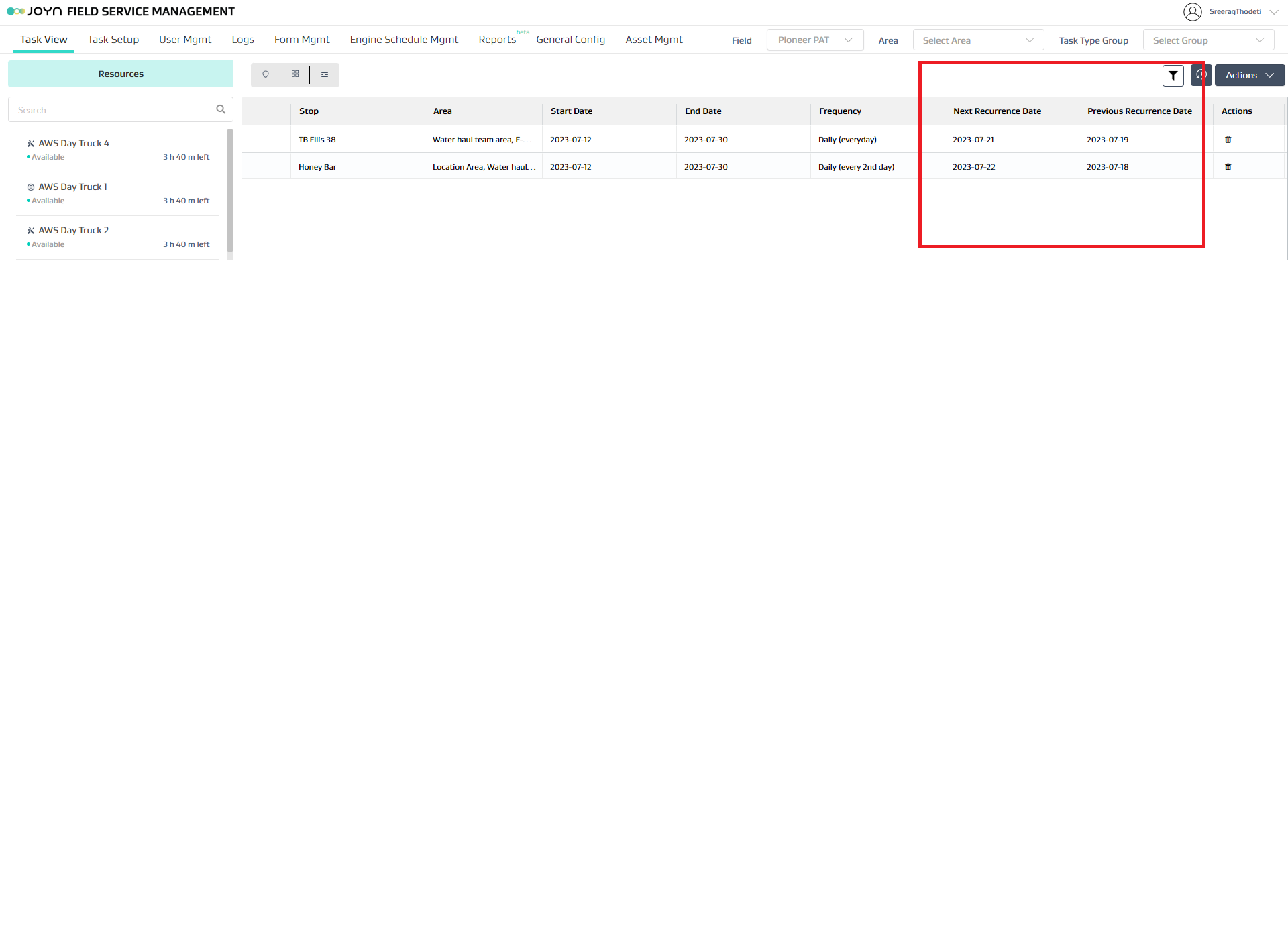1288x950 pixels.
Task: Open the Reports beta menu
Action: [497, 40]
